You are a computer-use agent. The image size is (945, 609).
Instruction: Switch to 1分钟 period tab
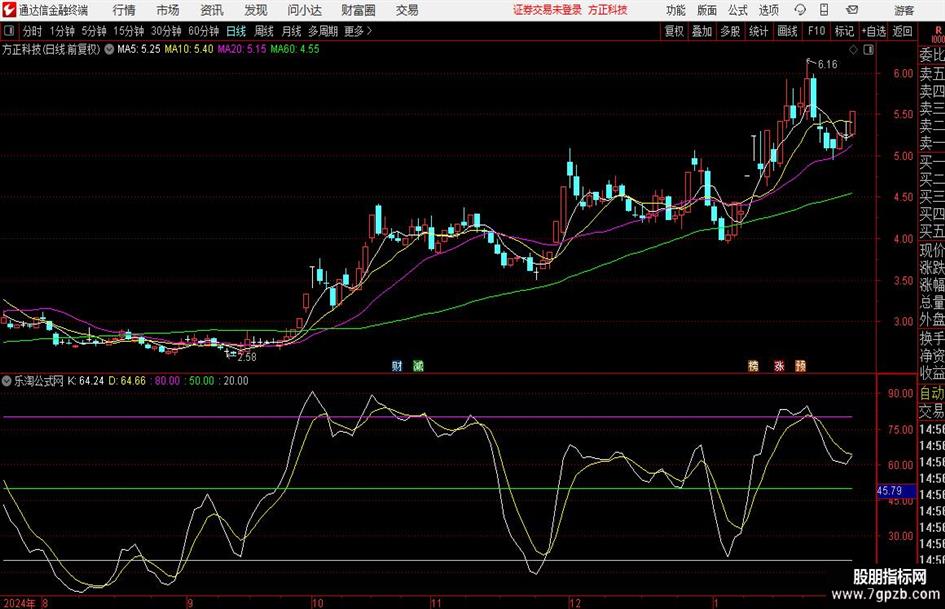point(62,31)
